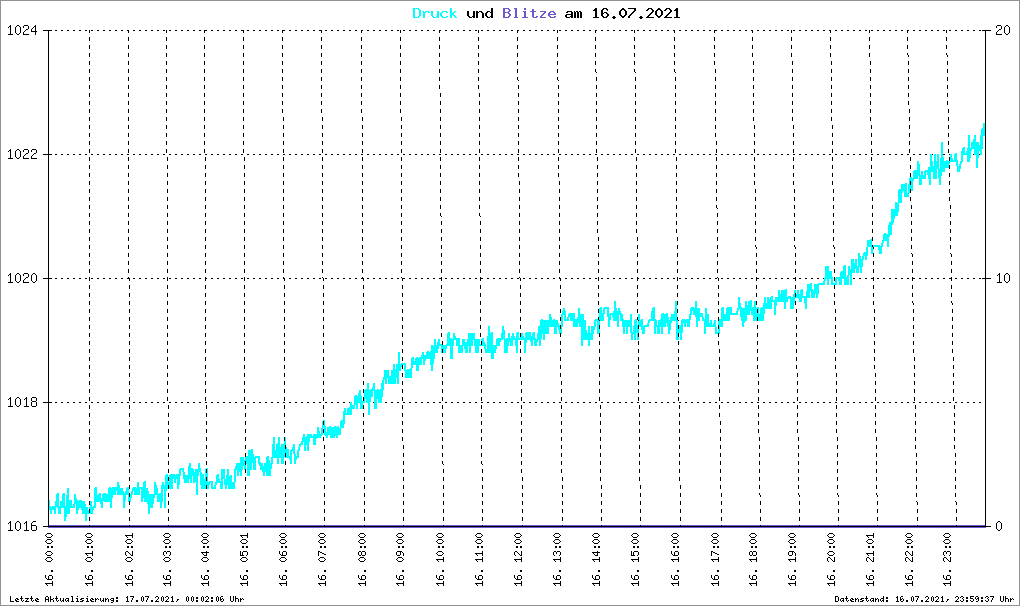
Task: Click the '16. 11:00' time axis label
Action: 480,559
